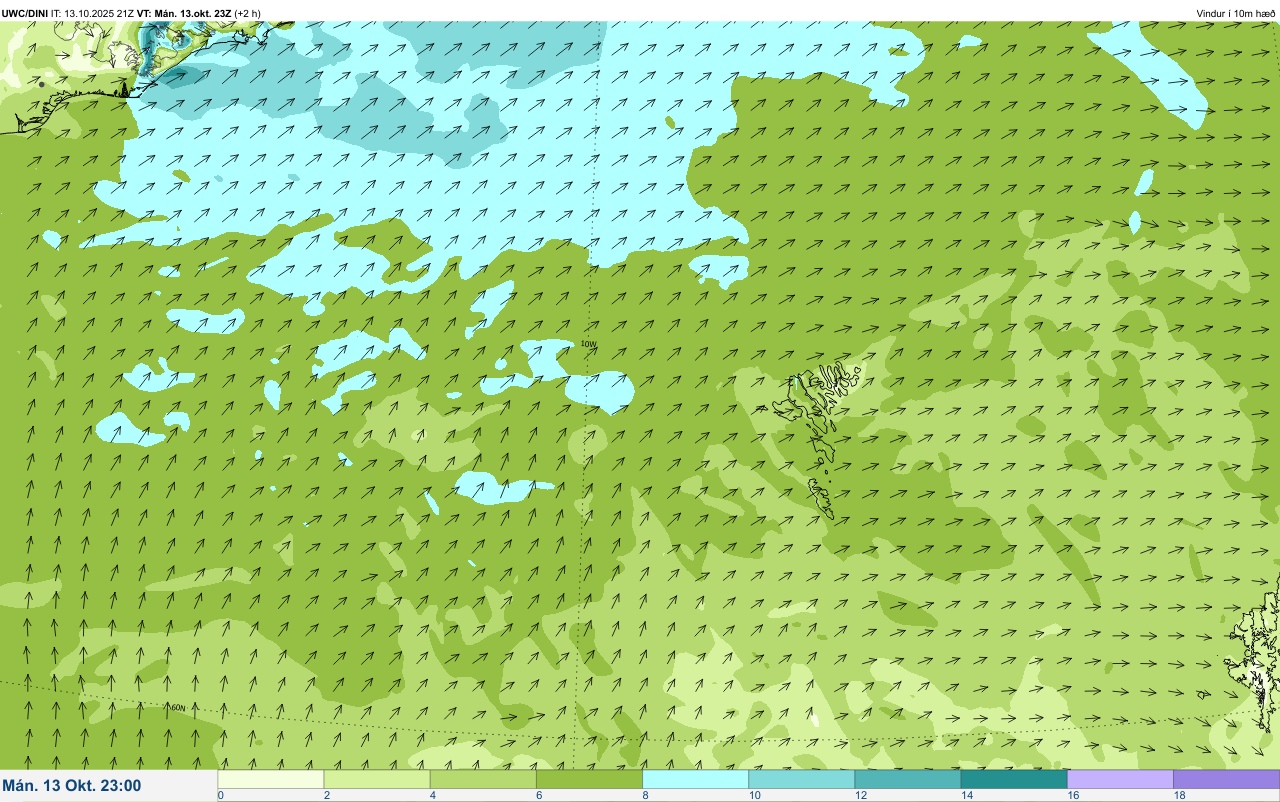This screenshot has width=1280, height=802.
Task: Click the 12–14 teal legend swatch
Action: click(x=907, y=779)
